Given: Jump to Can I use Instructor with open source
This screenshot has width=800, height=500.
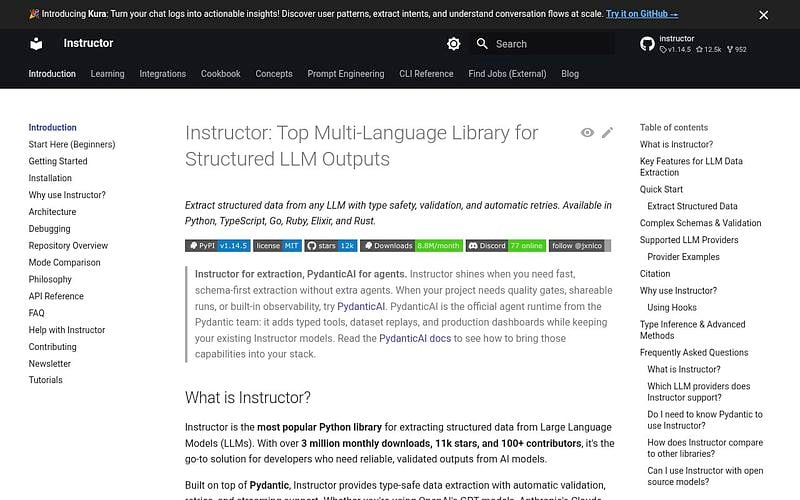Looking at the screenshot, I should [705, 476].
